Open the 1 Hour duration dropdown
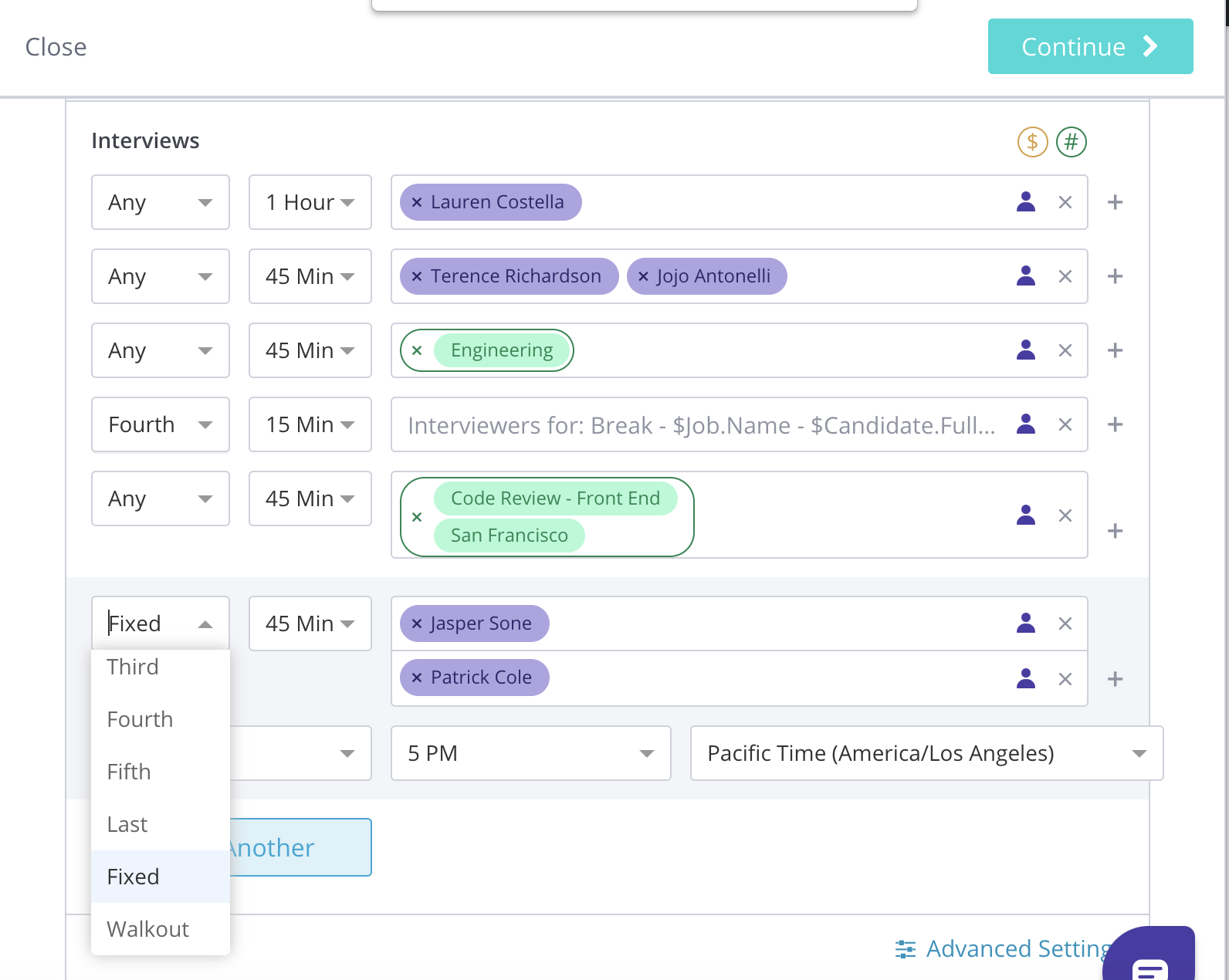The image size is (1229, 980). tap(310, 202)
